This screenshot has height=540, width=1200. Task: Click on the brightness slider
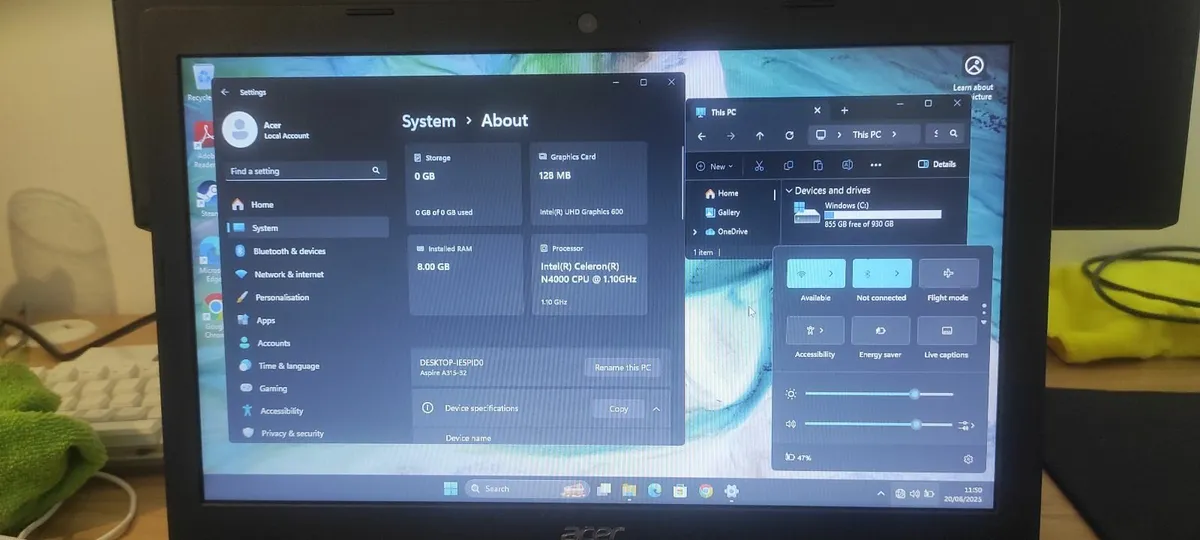pyautogui.click(x=879, y=394)
